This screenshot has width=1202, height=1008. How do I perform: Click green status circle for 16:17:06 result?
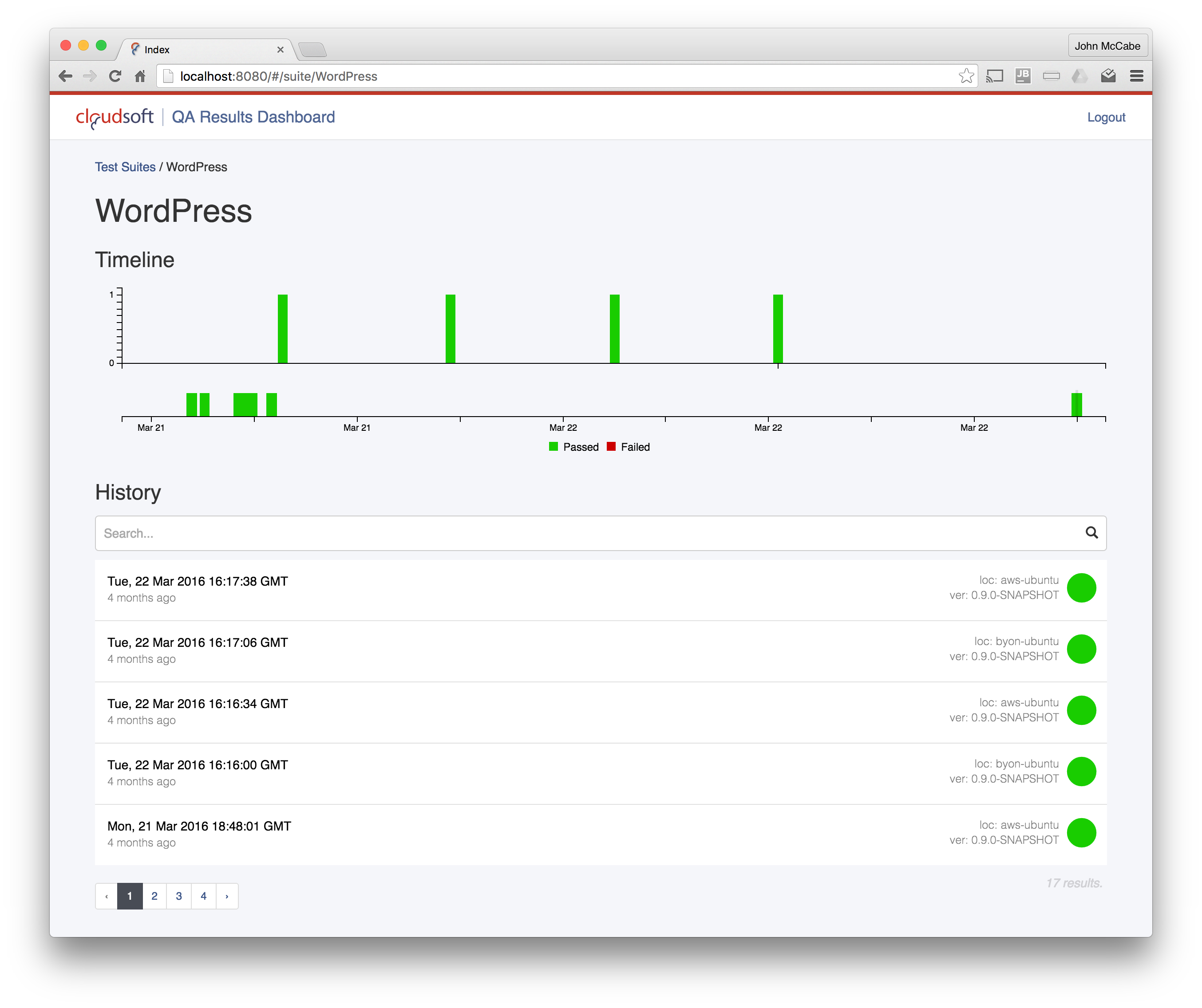tap(1081, 649)
